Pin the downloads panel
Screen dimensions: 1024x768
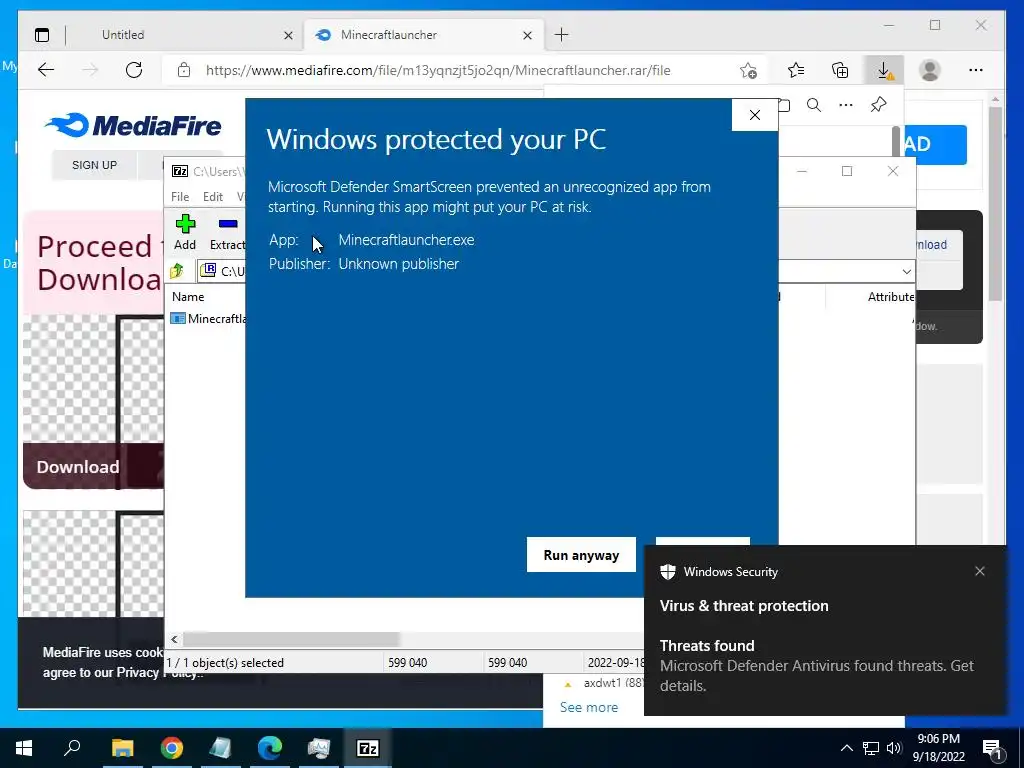878,105
